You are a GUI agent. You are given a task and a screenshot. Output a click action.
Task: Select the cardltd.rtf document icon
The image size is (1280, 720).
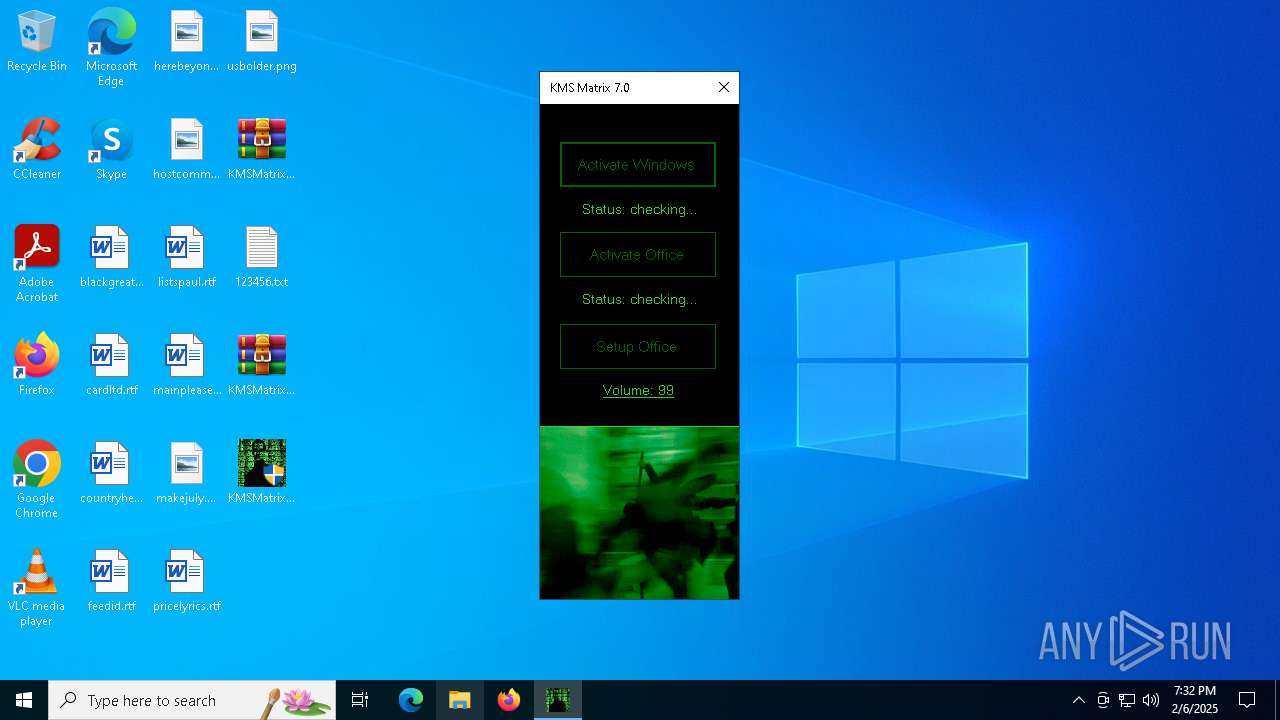(x=111, y=366)
